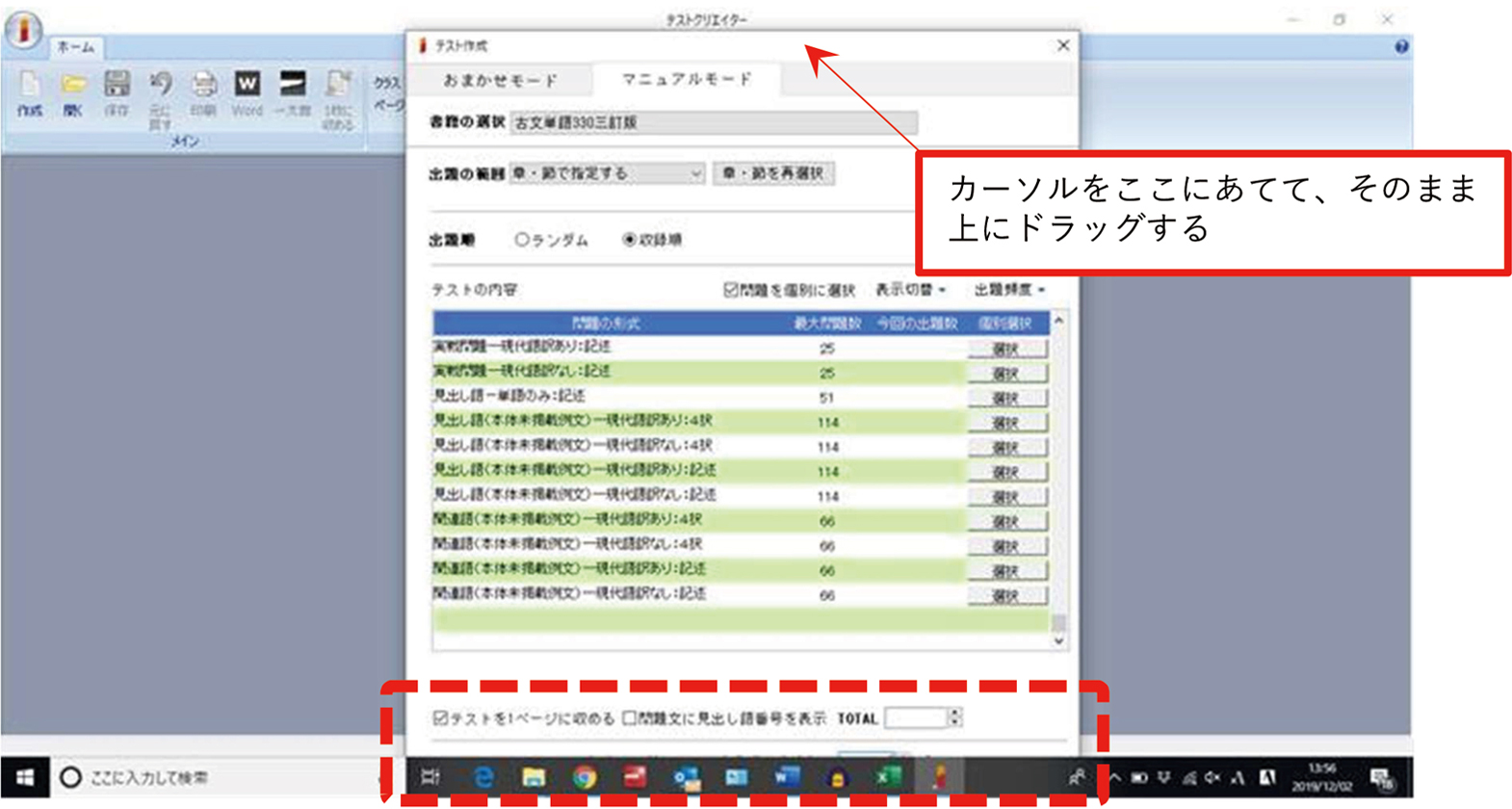The width and height of the screenshot is (1512, 809).
Task: Open Google Chrome from the taskbar
Action: [584, 777]
